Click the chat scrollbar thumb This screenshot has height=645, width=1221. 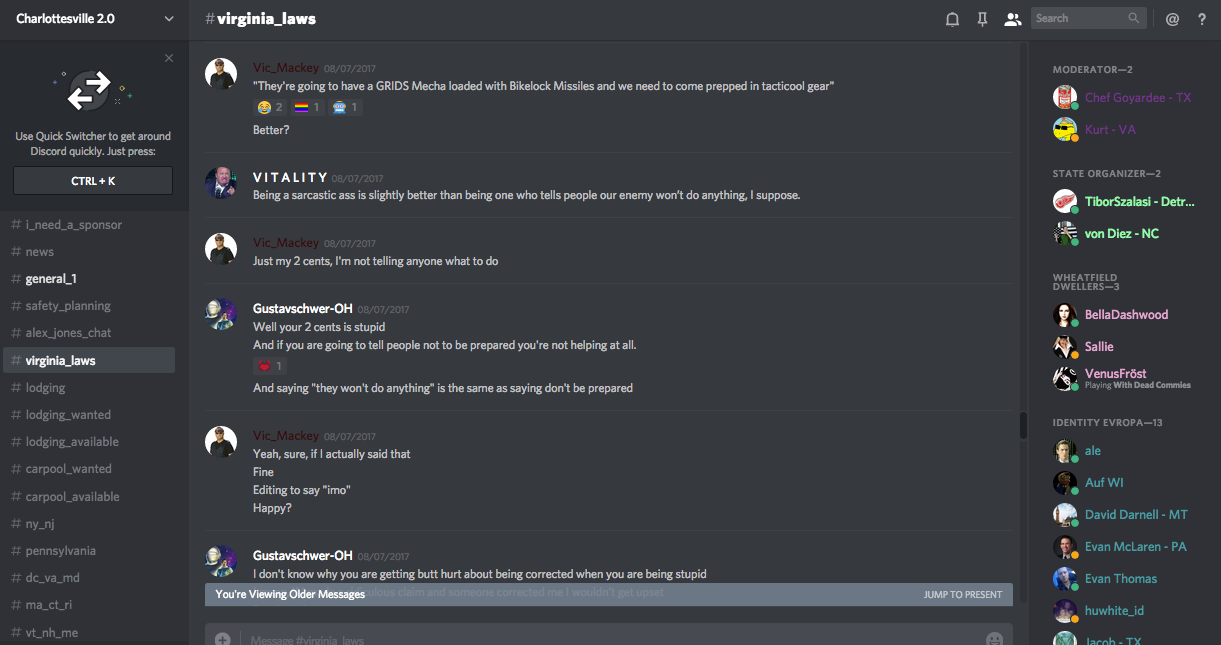(x=1023, y=425)
